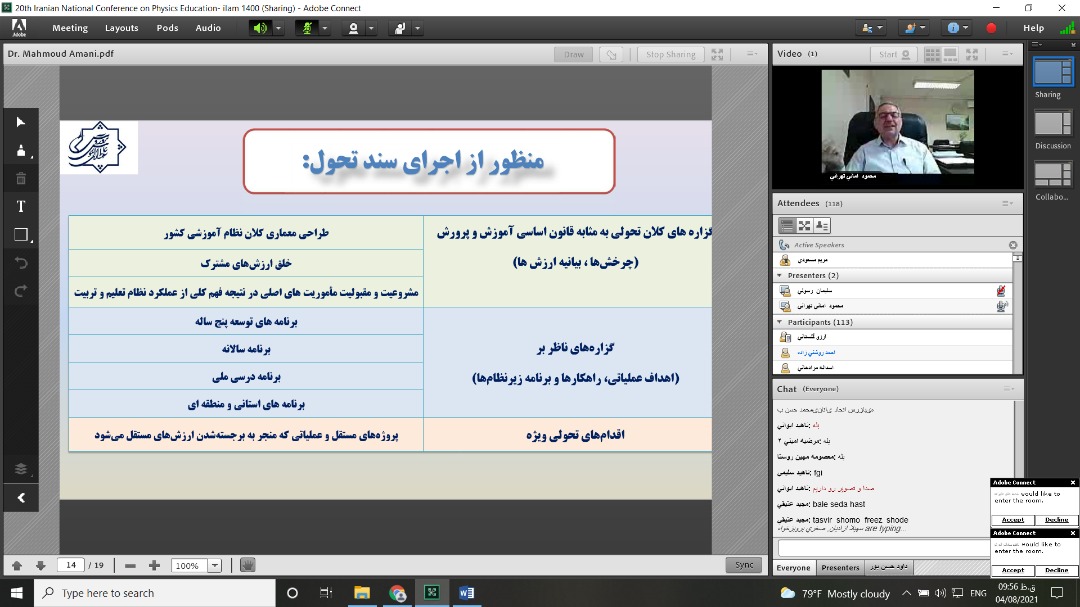The height and width of the screenshot is (607, 1080).
Task: Click the Stop Sharing button
Action: pos(670,54)
